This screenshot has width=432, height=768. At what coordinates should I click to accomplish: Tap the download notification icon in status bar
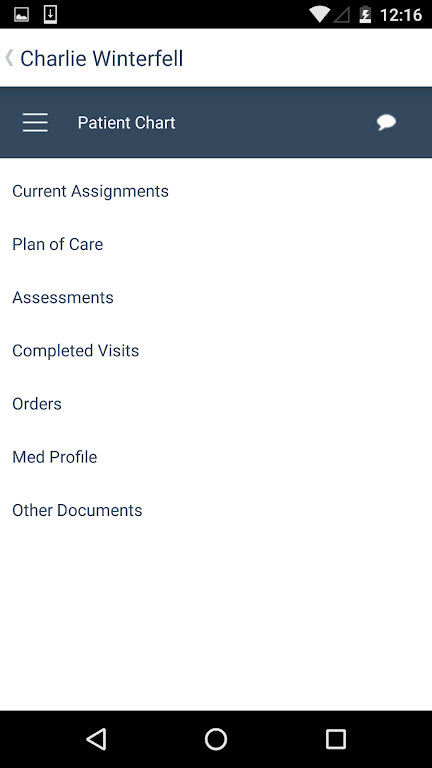click(x=50, y=14)
